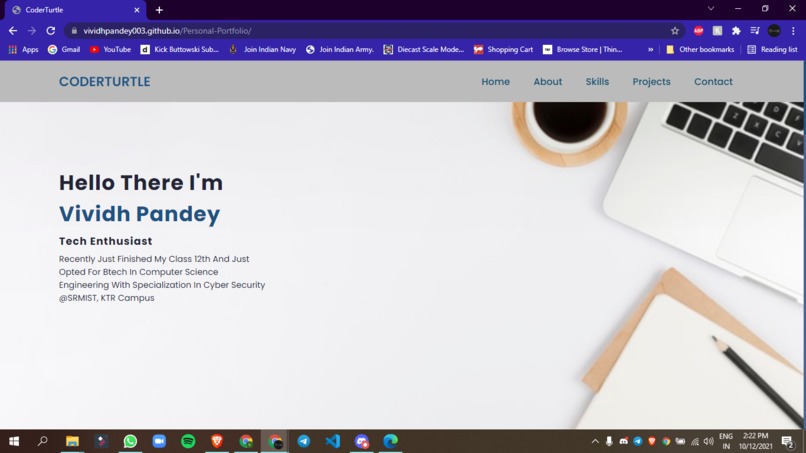Switch to the active Chrome window icon
The height and width of the screenshot is (453, 806).
pyautogui.click(x=275, y=441)
